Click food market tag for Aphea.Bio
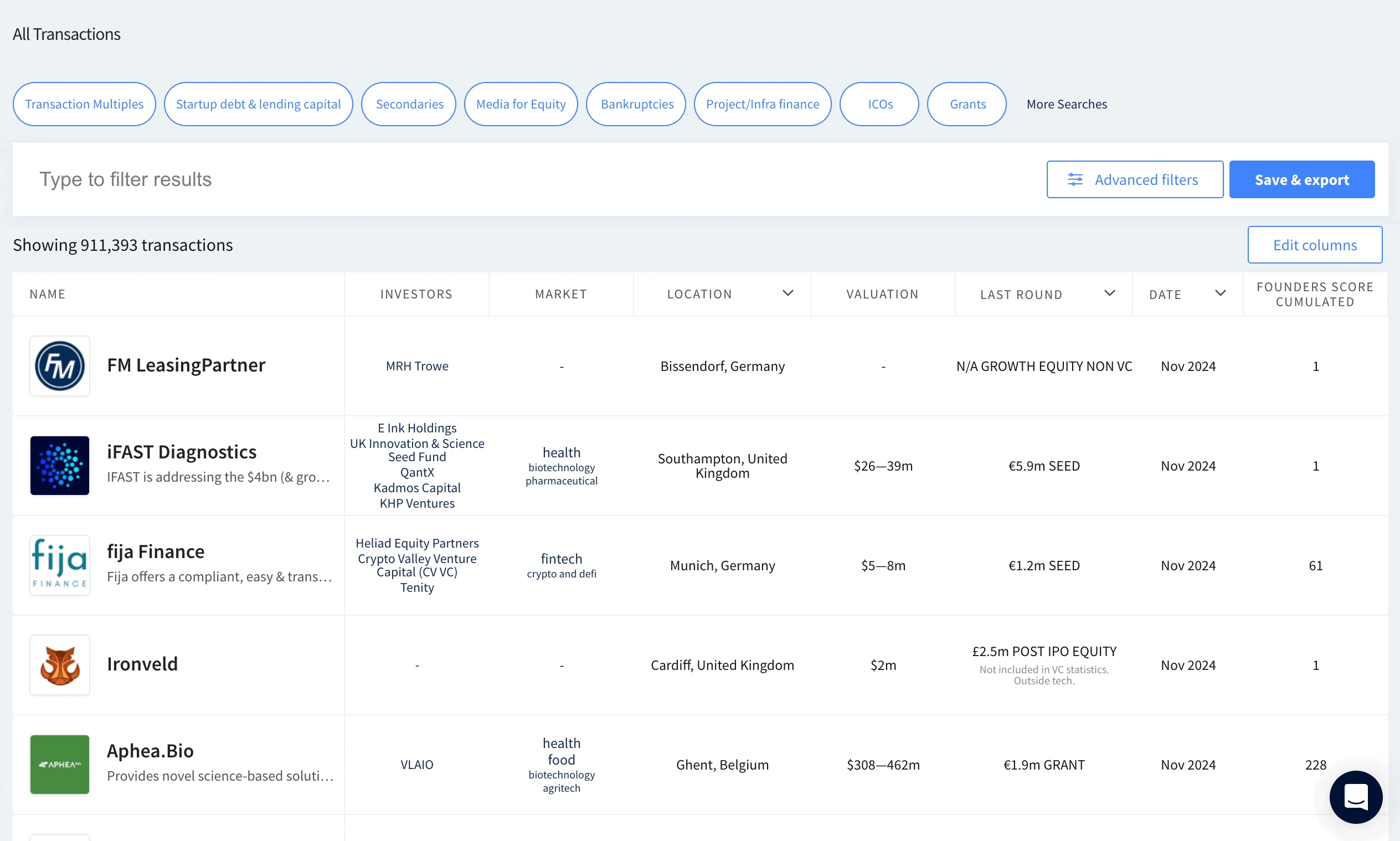Viewport: 1400px width, 841px height. point(562,760)
